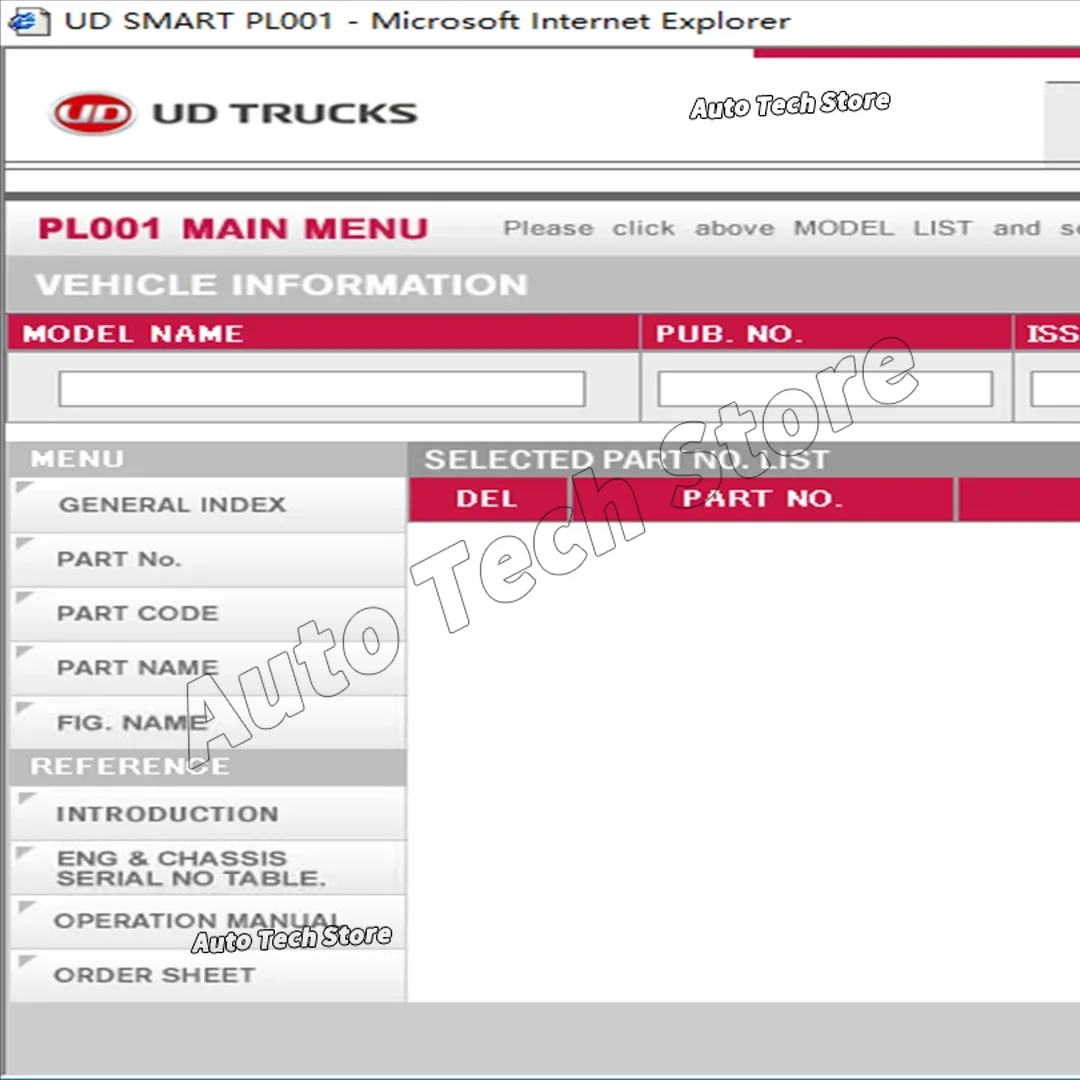Select the GENERAL INDEX search option
The height and width of the screenshot is (1080, 1080).
(172, 504)
